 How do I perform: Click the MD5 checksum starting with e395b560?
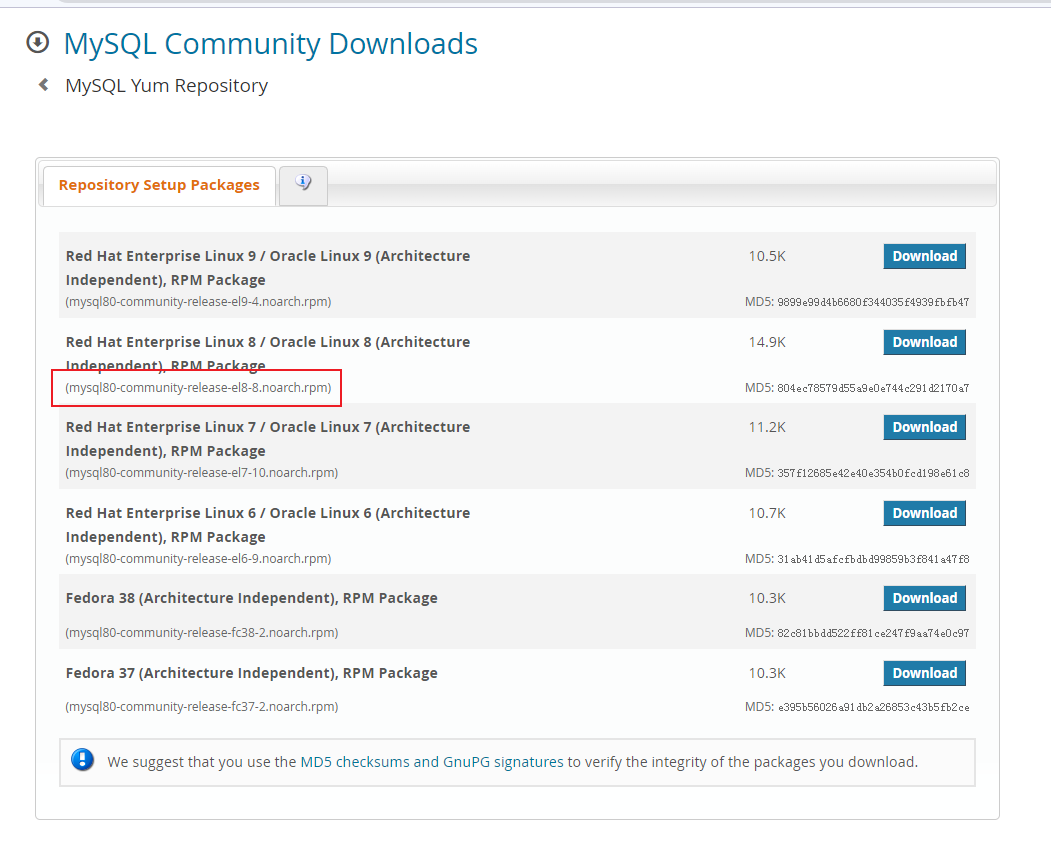coord(873,707)
